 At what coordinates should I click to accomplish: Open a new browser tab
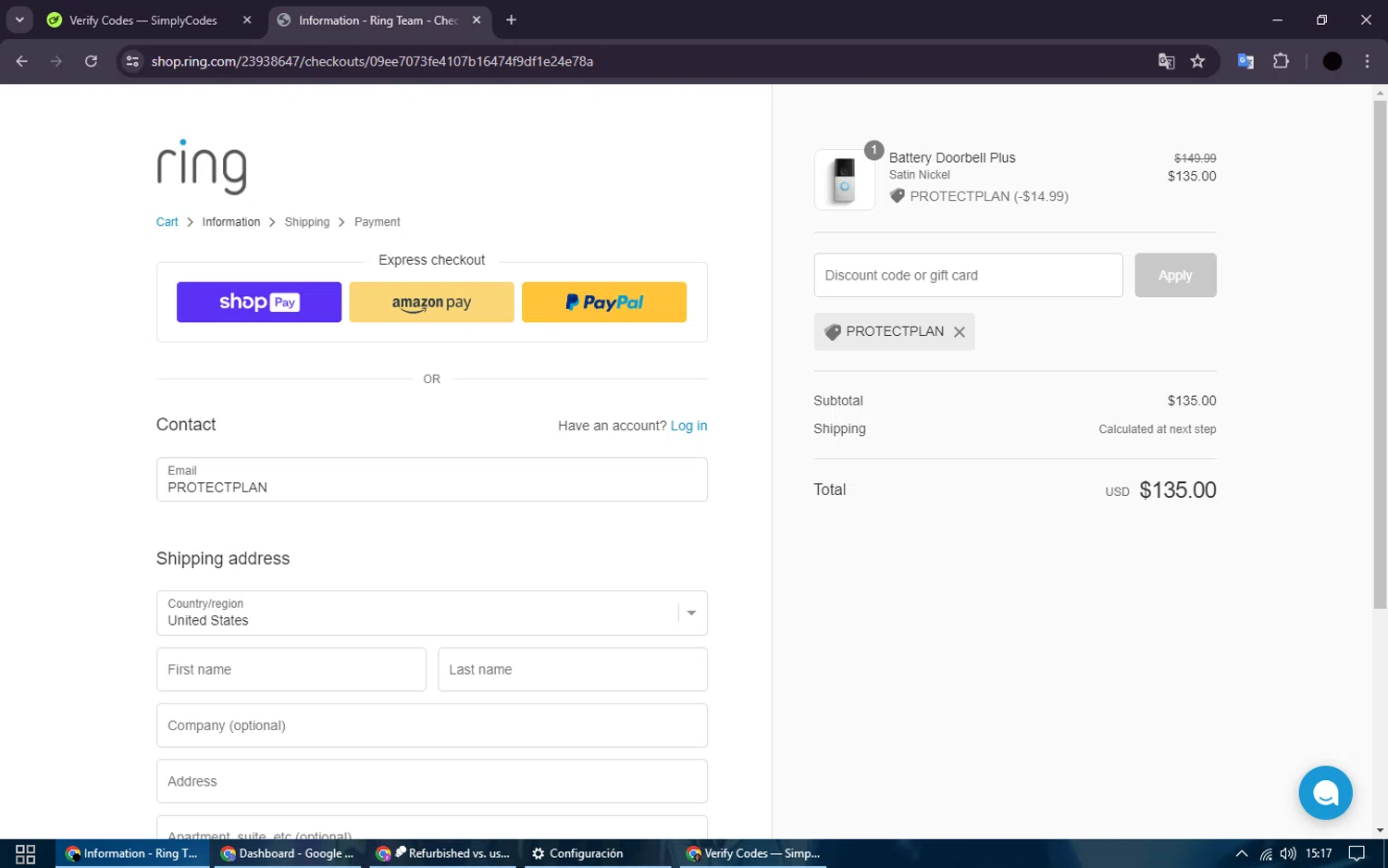point(511,20)
